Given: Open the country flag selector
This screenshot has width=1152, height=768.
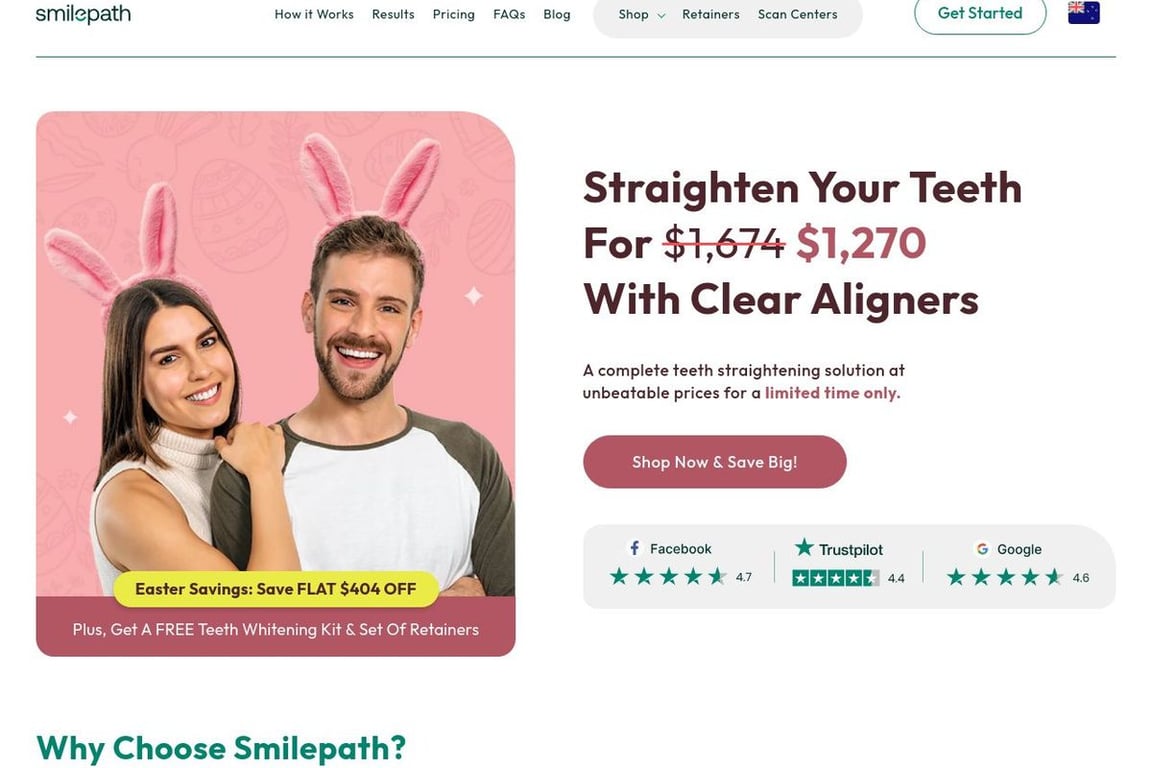Looking at the screenshot, I should 1083,12.
